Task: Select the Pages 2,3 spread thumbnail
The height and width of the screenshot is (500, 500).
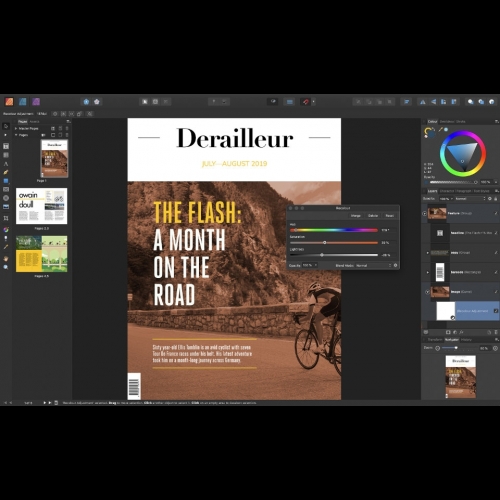Action: point(42,206)
